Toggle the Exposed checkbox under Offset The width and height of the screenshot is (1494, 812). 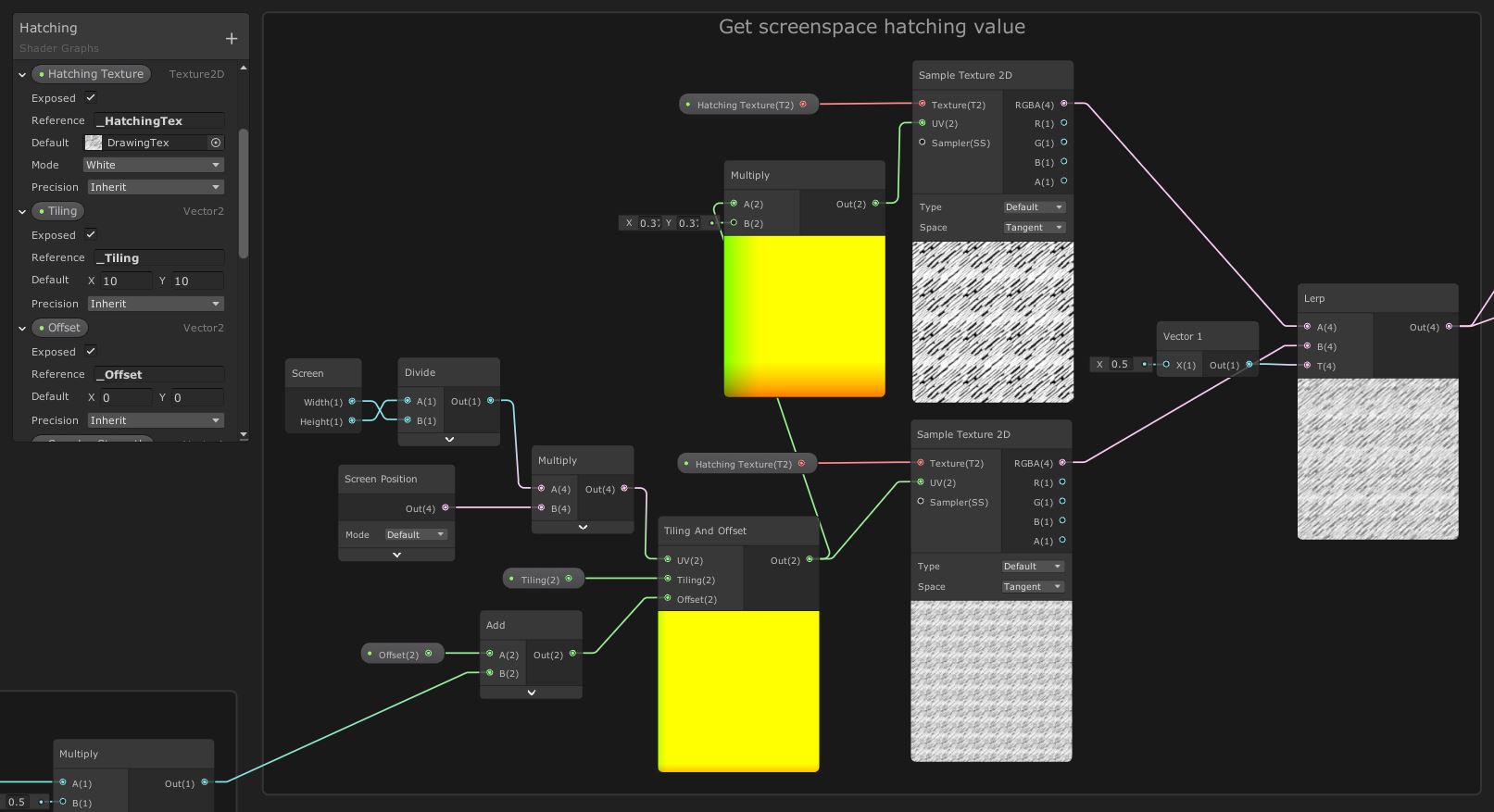pos(91,351)
